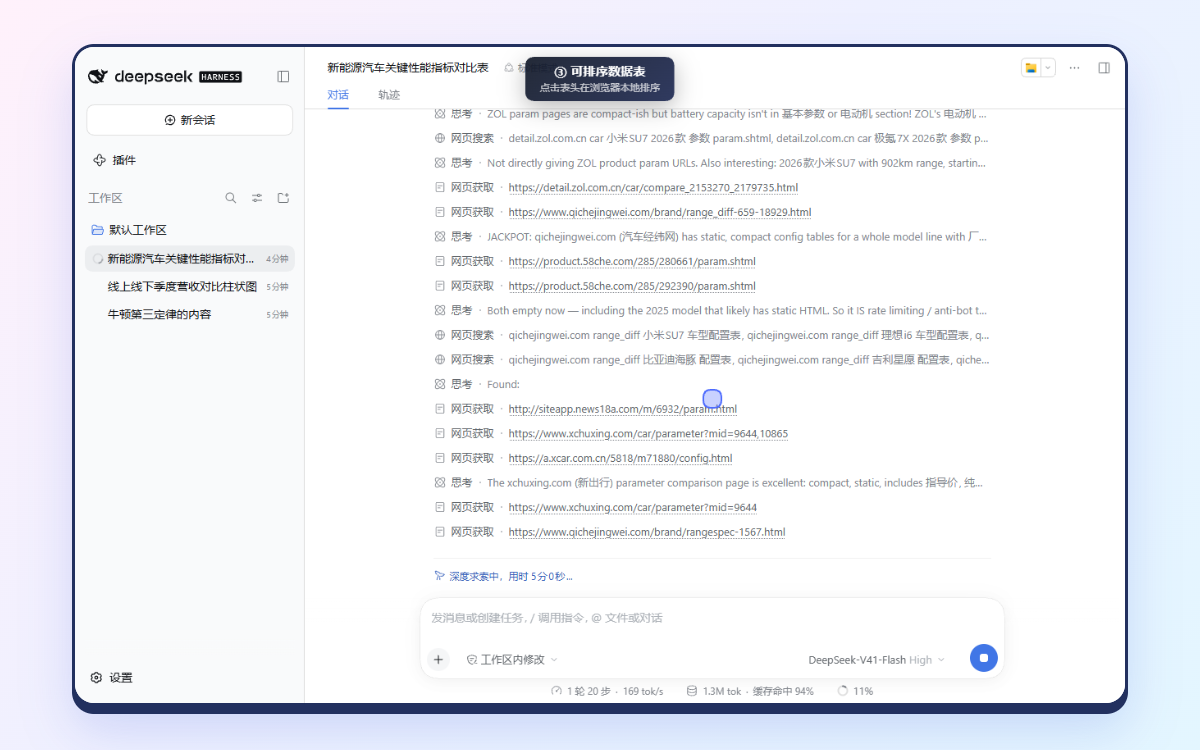Viewport: 1200px width, 750px height.
Task: Click the message input field 发消息或创建任务
Action: coord(712,618)
